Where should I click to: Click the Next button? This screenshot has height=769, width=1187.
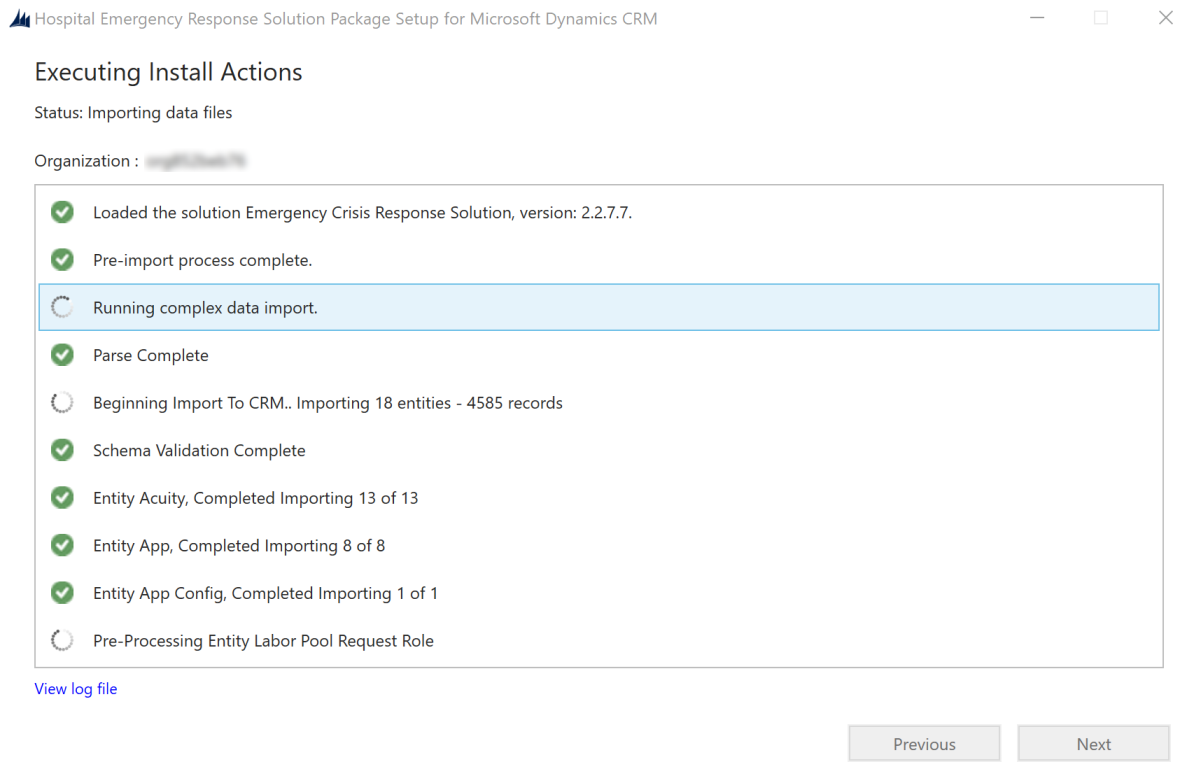[1093, 744]
